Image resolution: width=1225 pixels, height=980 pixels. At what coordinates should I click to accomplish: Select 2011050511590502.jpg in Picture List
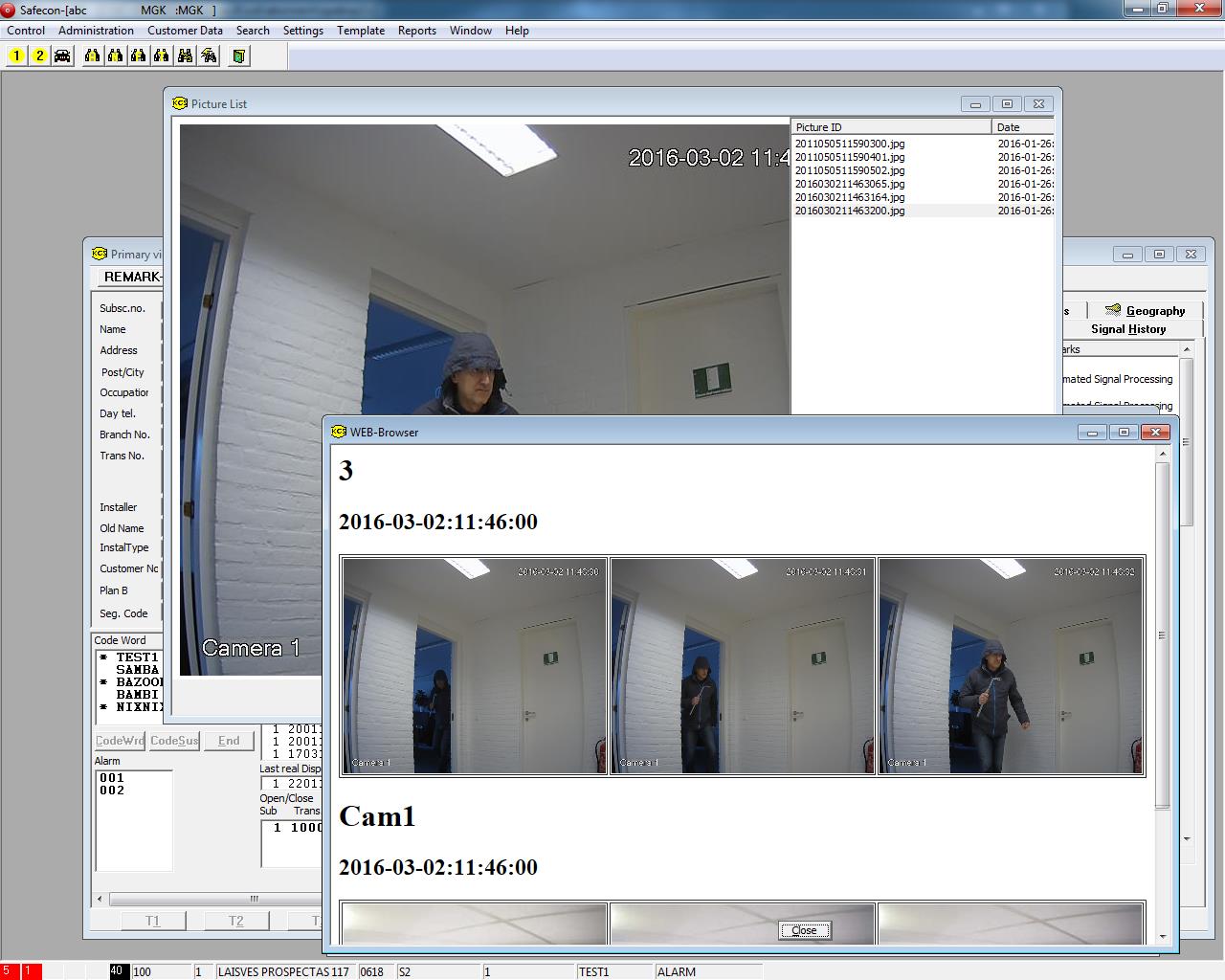(x=850, y=170)
